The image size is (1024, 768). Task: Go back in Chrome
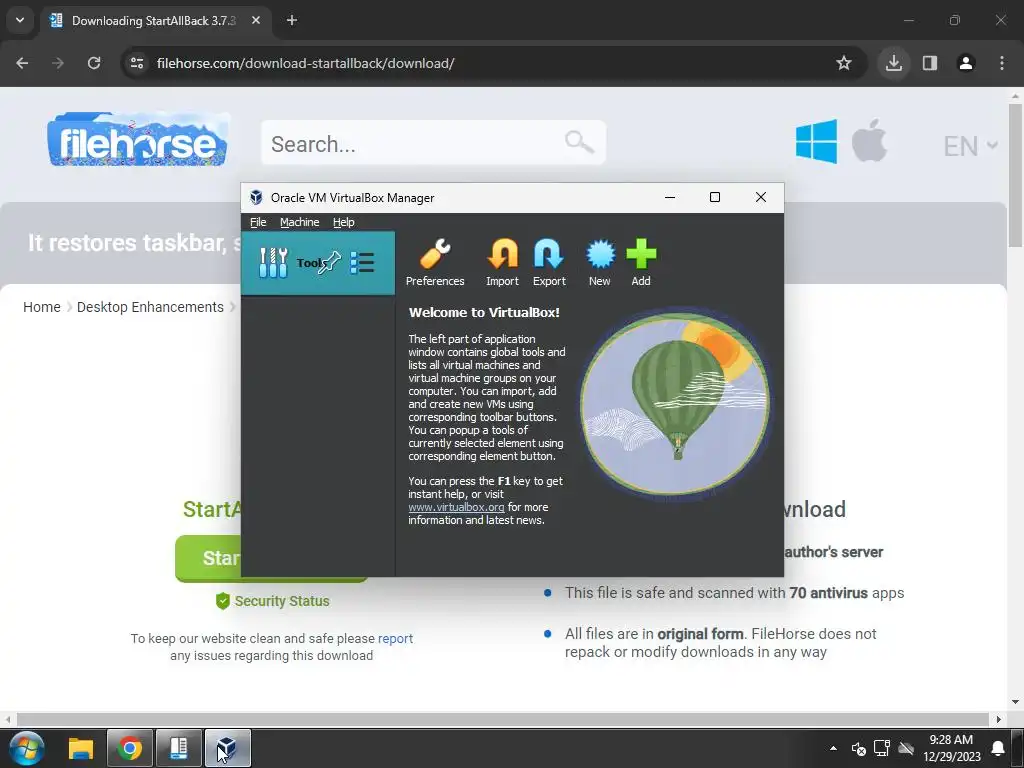pyautogui.click(x=22, y=63)
